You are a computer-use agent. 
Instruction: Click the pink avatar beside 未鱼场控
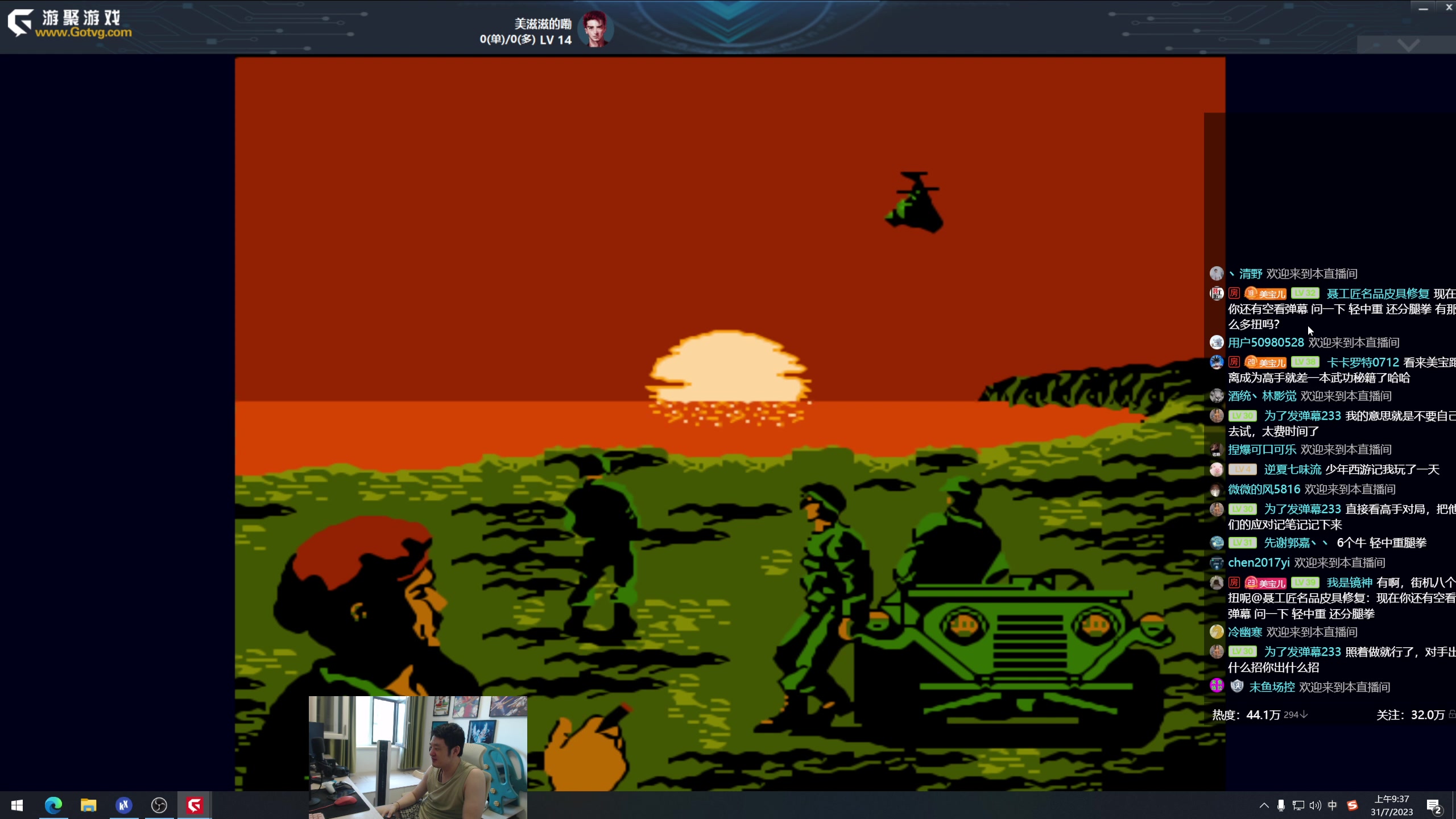tap(1217, 686)
